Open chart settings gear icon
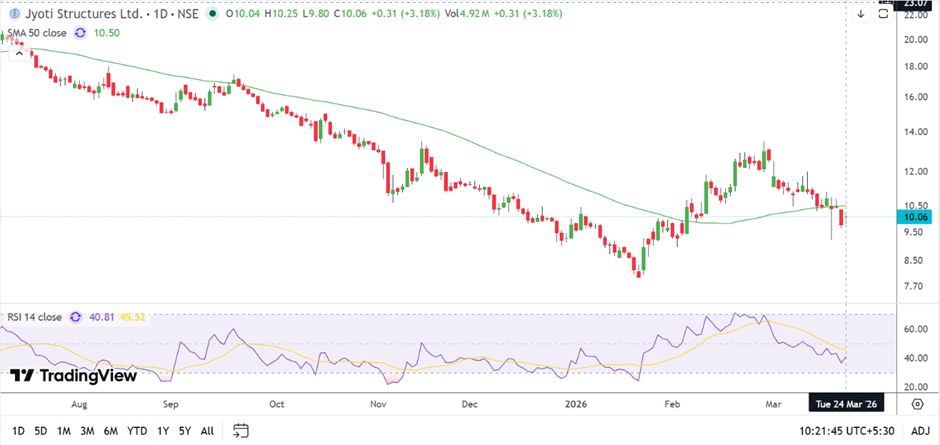This screenshot has height=445, width=940. (x=916, y=403)
